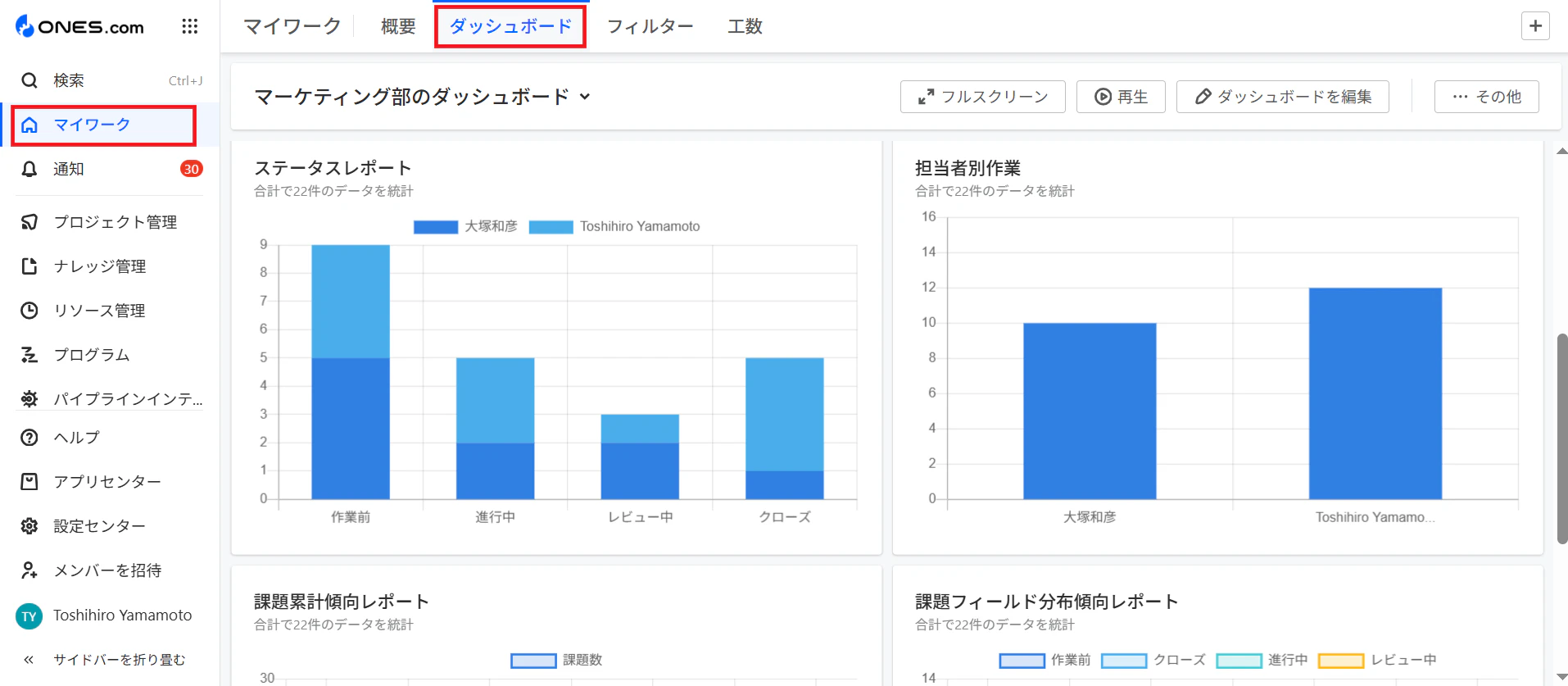This screenshot has height=686, width=1568.
Task: Click the pencil edit dashboard icon
Action: (1203, 97)
